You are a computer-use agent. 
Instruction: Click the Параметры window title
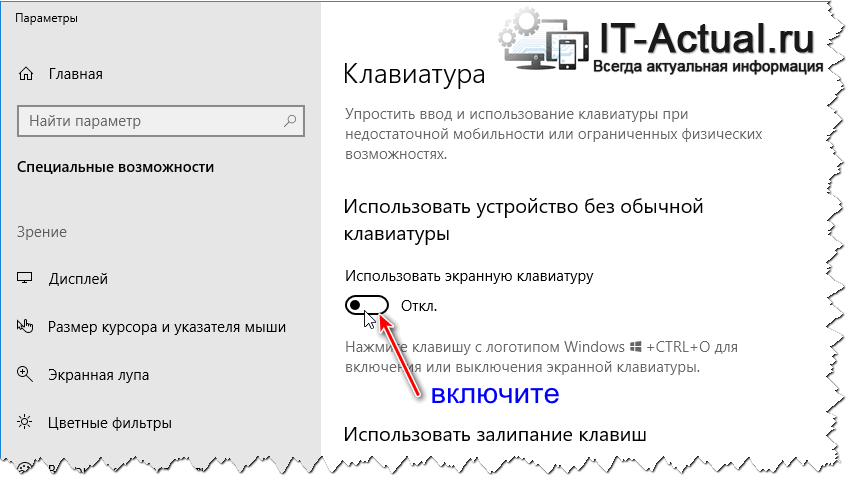(x=46, y=18)
